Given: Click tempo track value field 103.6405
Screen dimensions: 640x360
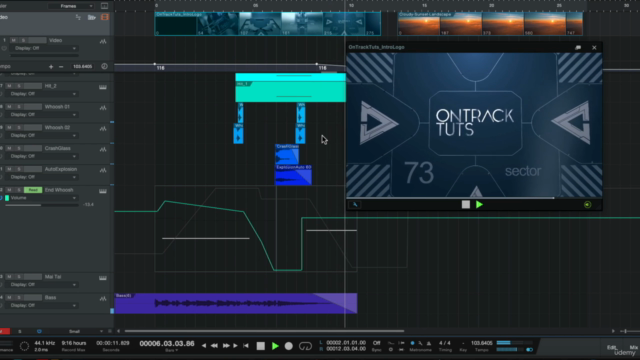Looking at the screenshot, I should (82, 67).
